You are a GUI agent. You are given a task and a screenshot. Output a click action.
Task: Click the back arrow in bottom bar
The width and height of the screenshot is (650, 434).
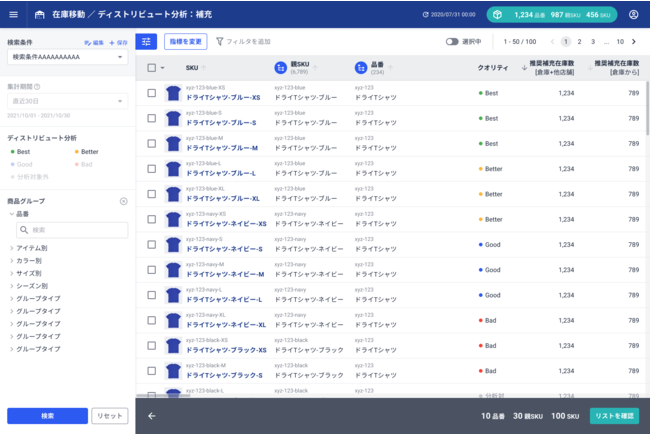pyautogui.click(x=152, y=415)
